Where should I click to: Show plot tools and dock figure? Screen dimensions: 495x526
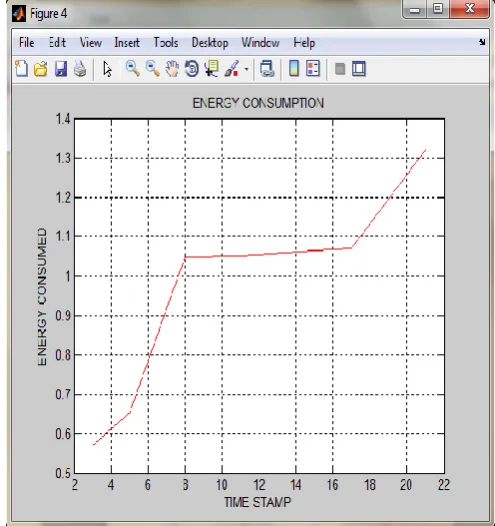pyautogui.click(x=359, y=69)
